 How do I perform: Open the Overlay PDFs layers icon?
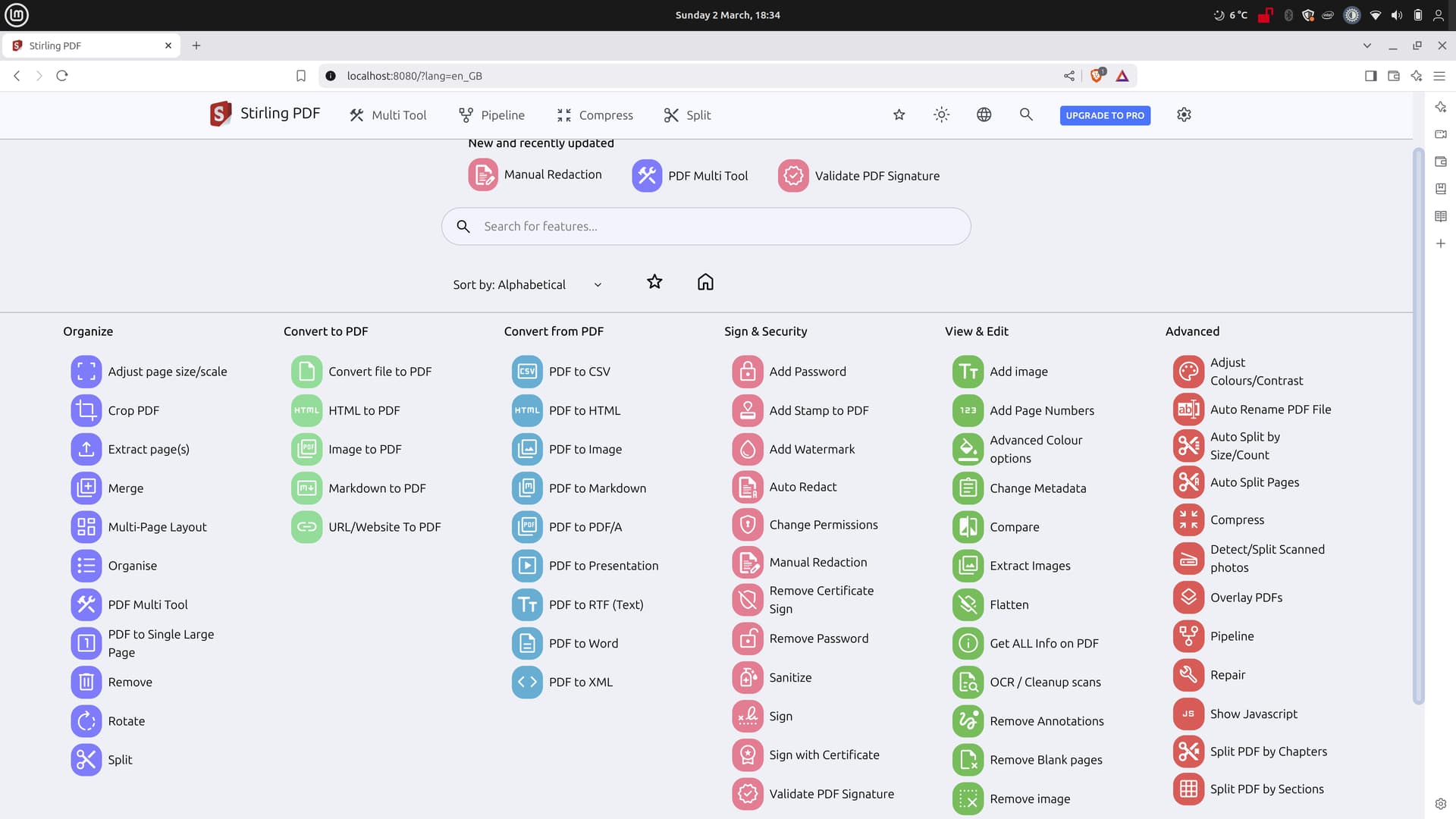[x=1188, y=598]
